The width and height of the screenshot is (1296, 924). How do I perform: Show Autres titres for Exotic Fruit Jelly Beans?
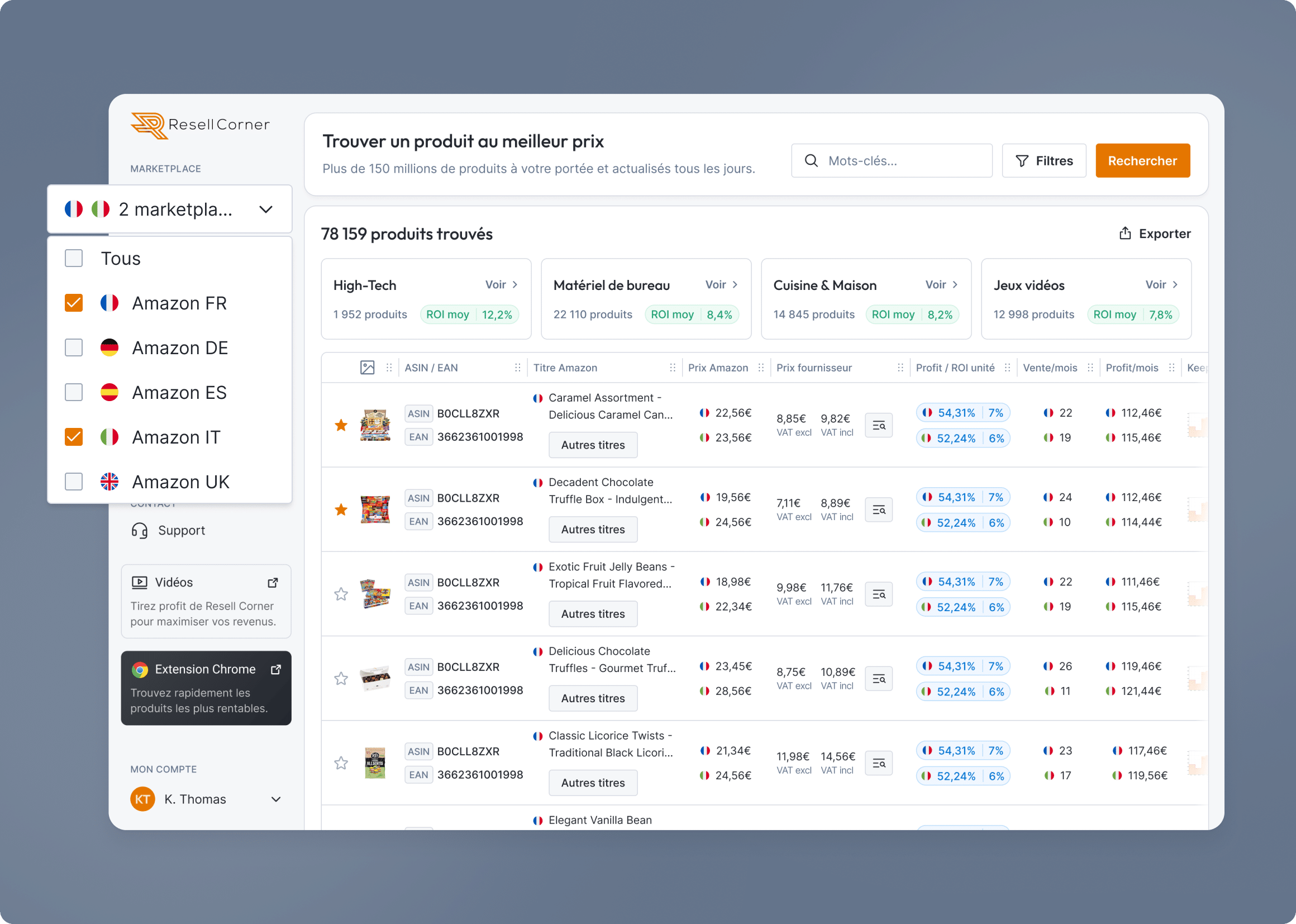click(x=593, y=614)
